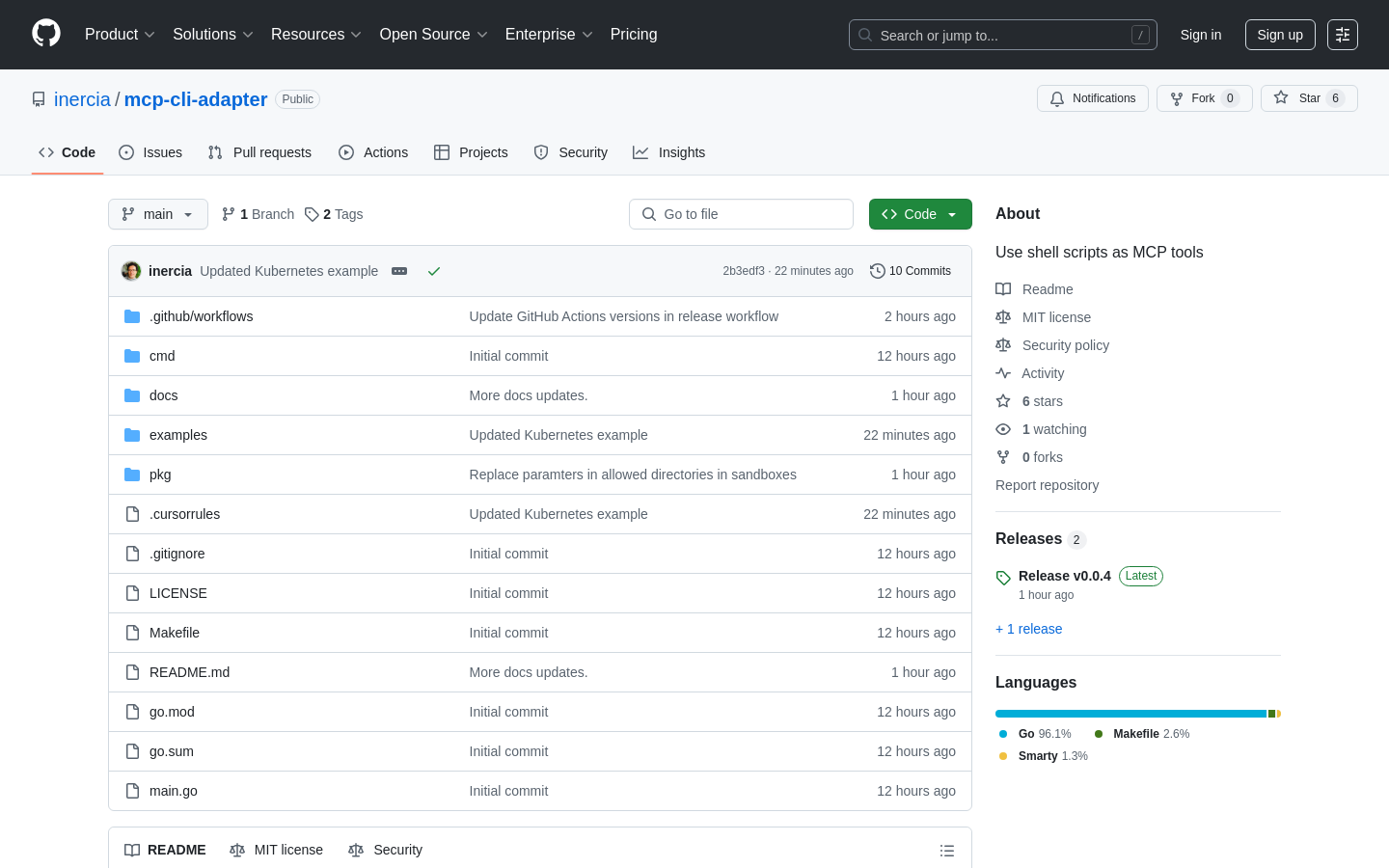This screenshot has height=868, width=1389.
Task: Switch to the Insights tab
Action: (x=669, y=152)
